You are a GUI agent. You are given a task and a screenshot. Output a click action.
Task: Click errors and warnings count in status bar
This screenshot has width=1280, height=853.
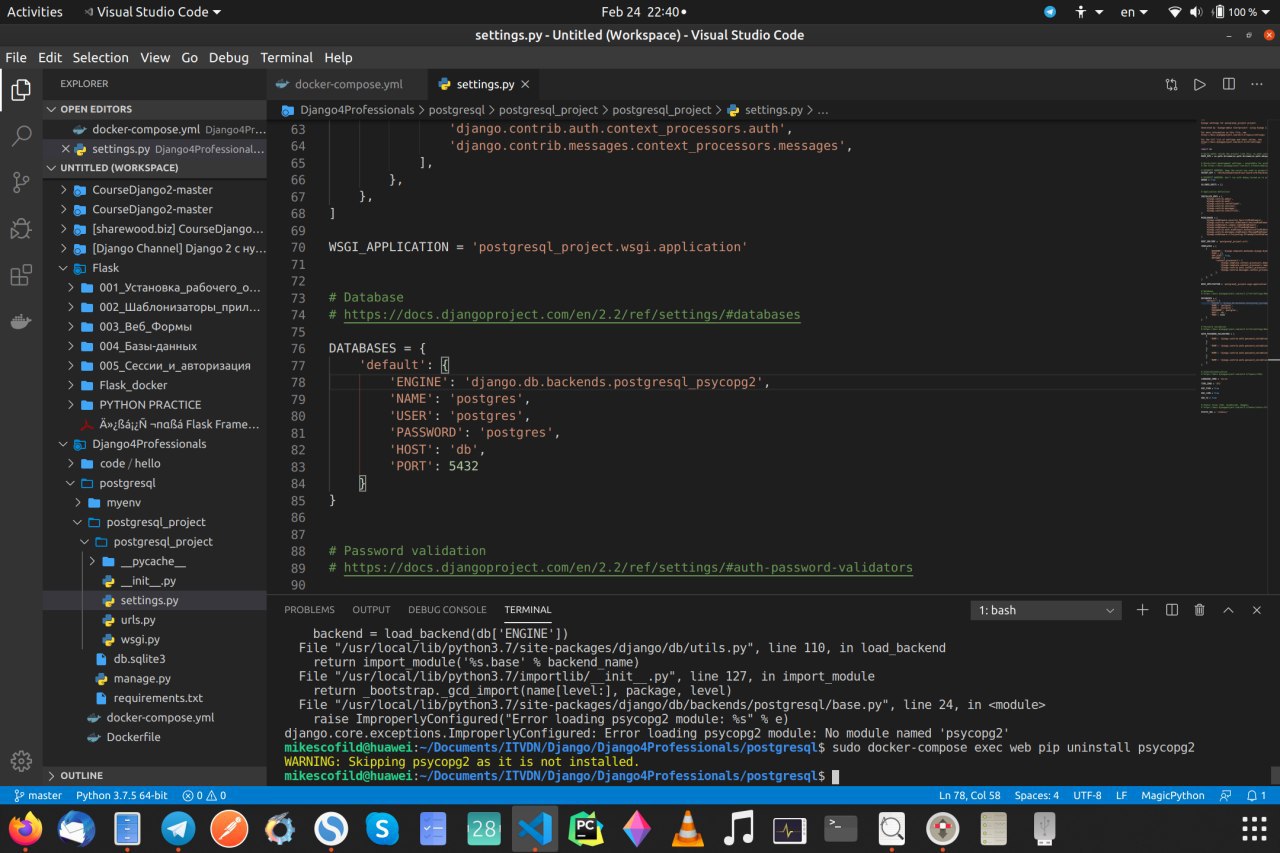coord(204,795)
